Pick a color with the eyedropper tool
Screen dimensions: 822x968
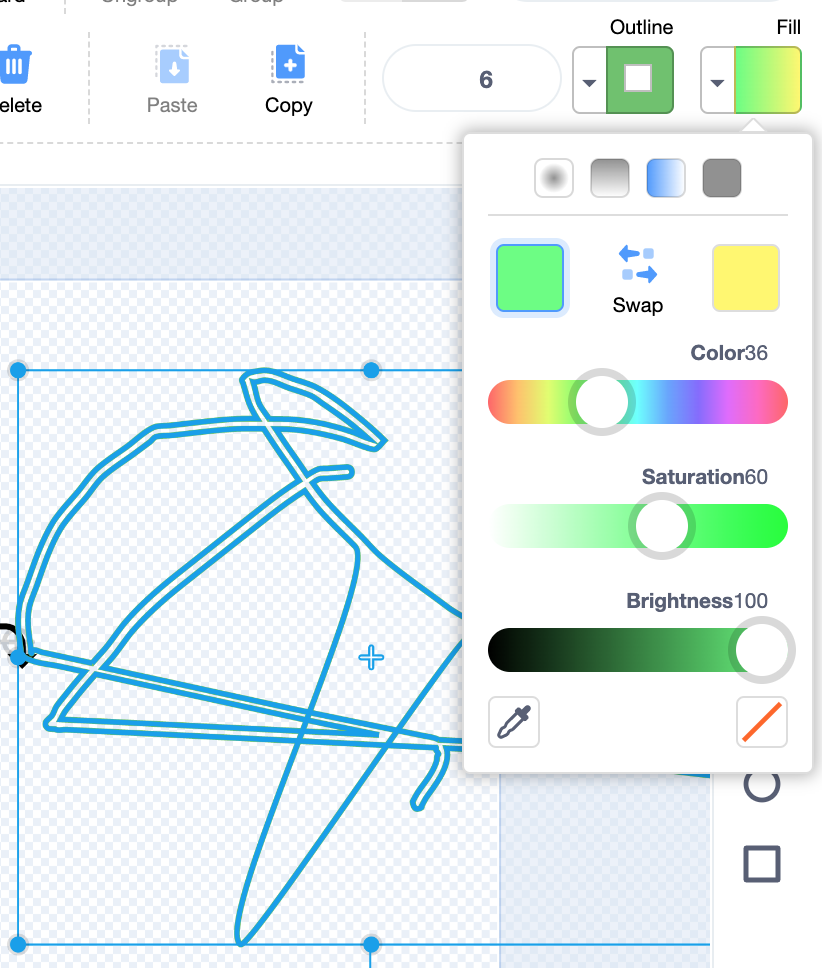tap(514, 722)
